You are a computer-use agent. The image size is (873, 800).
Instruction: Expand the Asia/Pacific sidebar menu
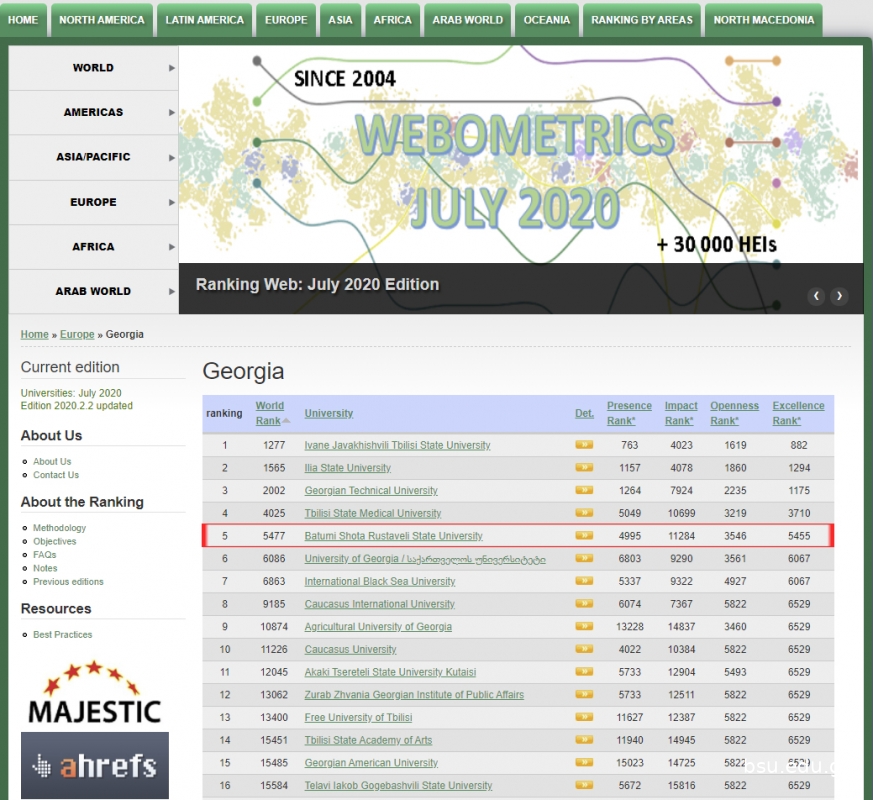click(93, 157)
